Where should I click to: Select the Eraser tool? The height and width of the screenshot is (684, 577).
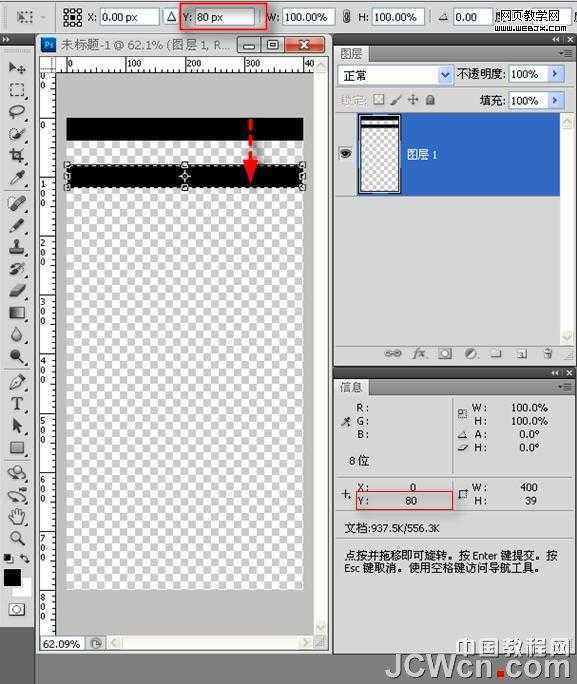(x=17, y=291)
